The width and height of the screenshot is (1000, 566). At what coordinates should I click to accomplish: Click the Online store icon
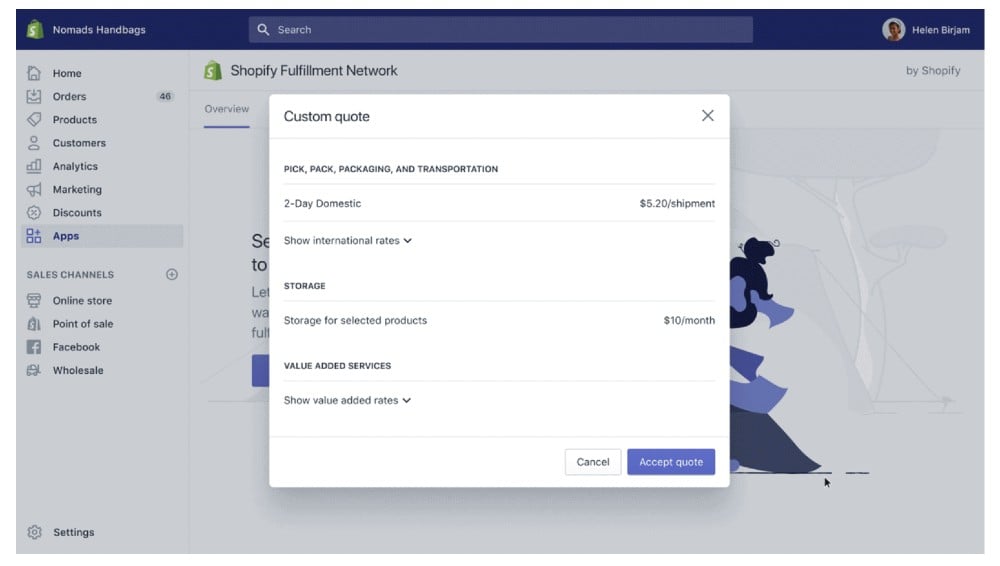(x=34, y=301)
